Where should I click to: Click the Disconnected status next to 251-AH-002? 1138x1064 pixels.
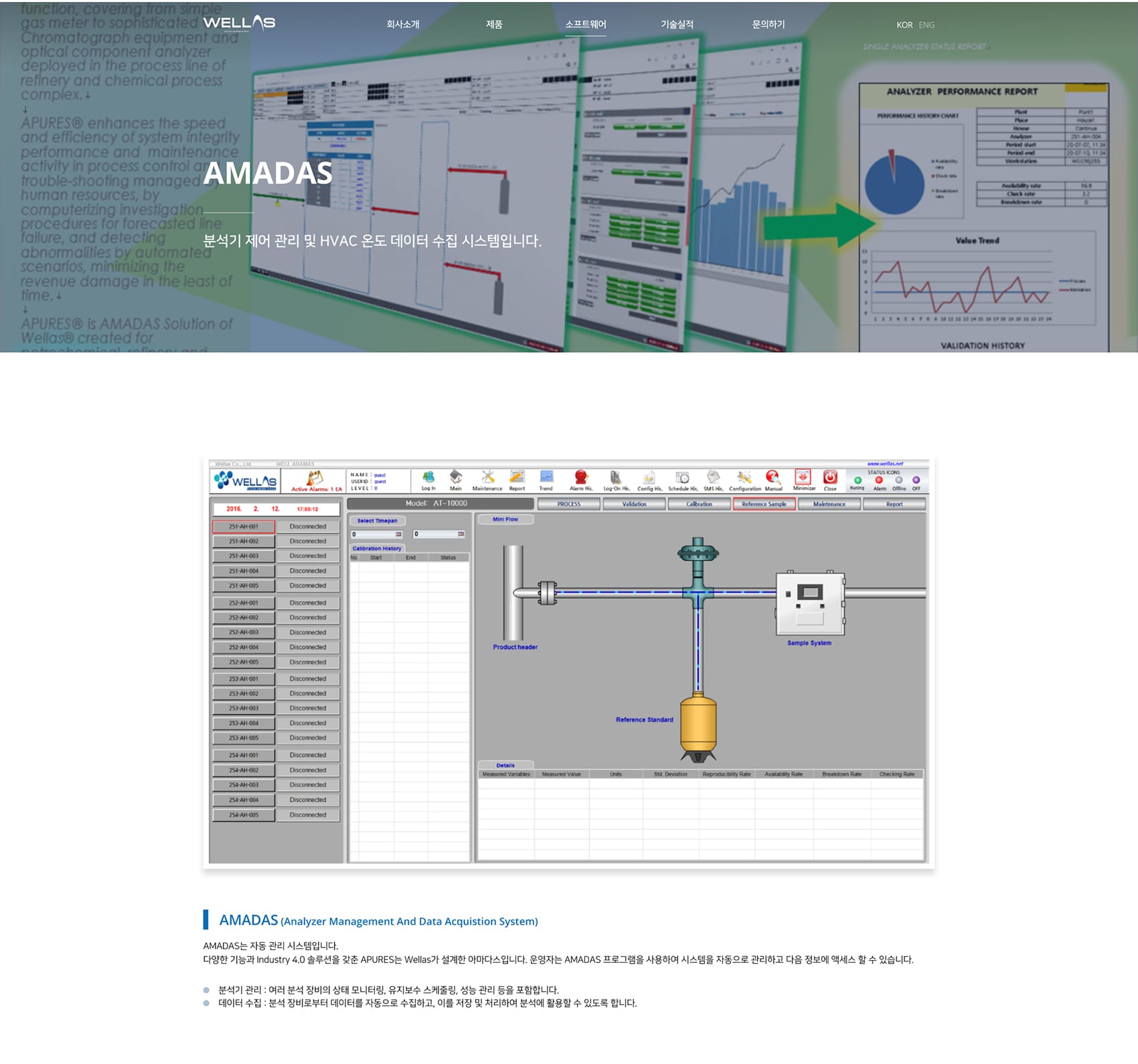(308, 541)
